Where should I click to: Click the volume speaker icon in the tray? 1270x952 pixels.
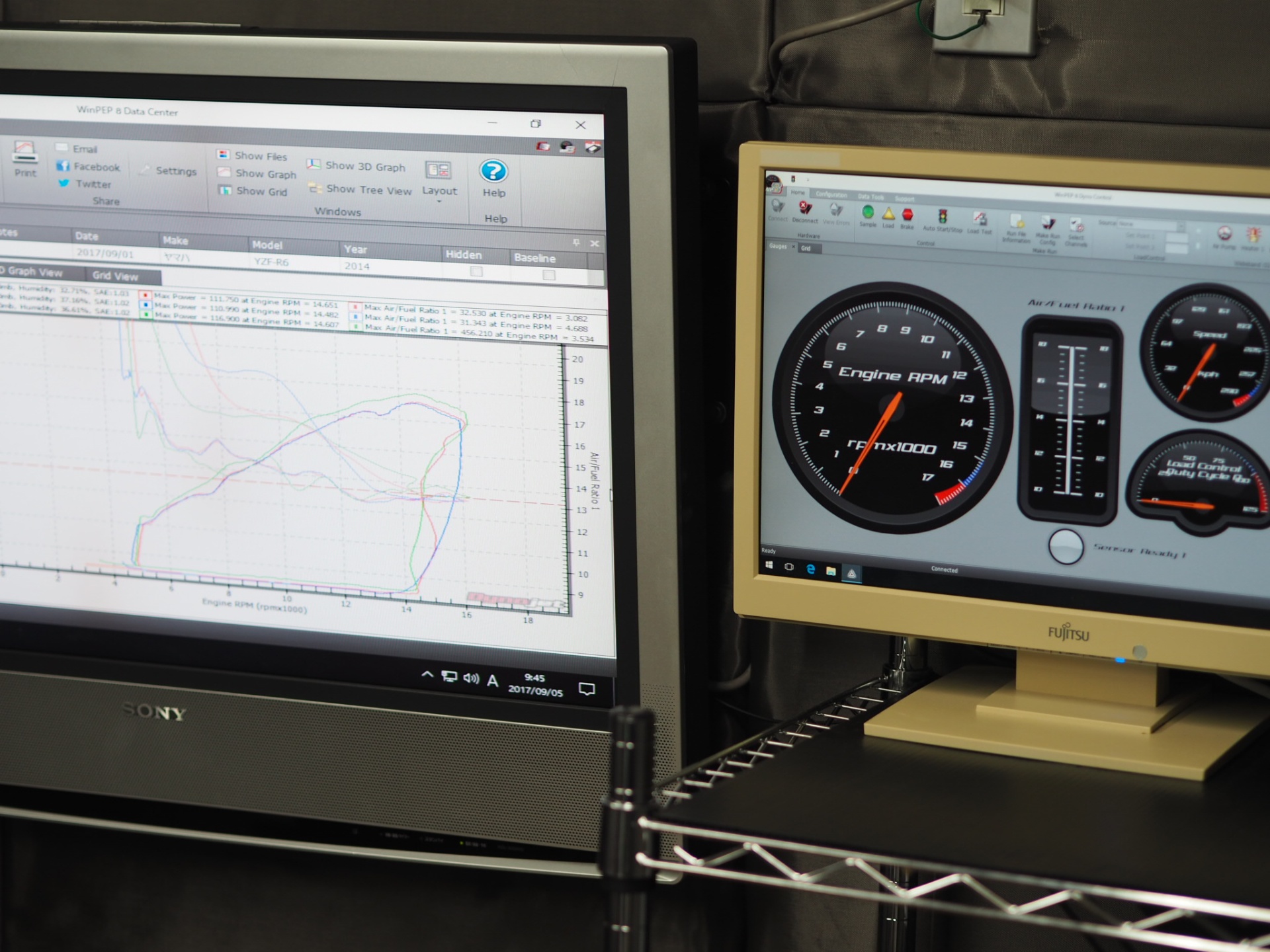tap(471, 678)
